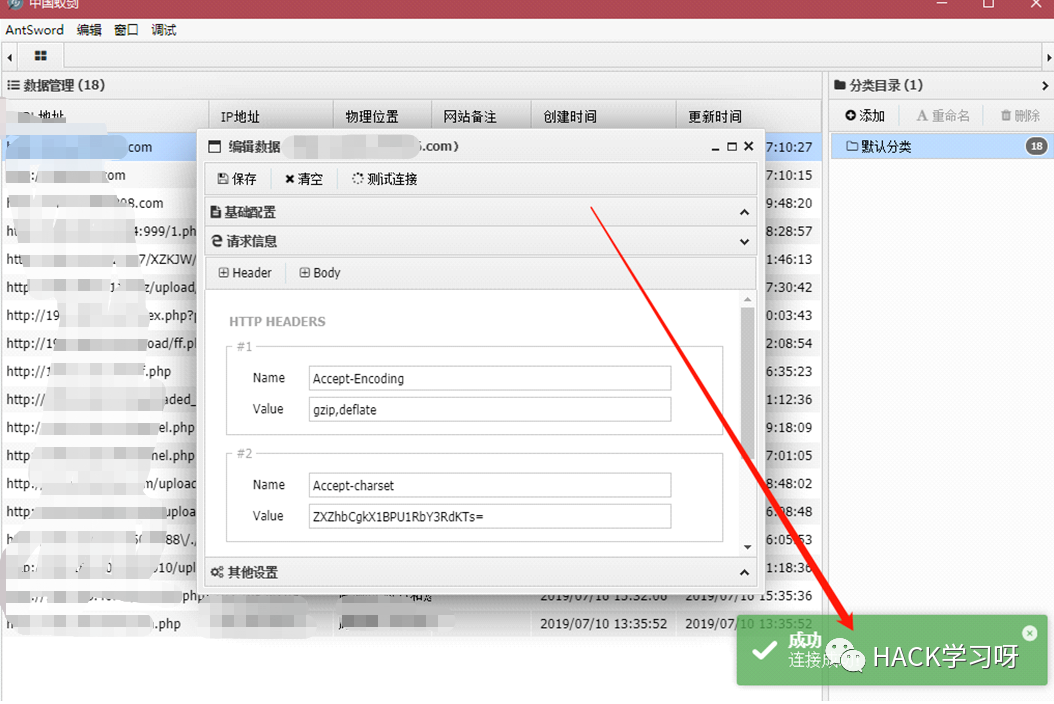Click 清空 to clear the form

(x=304, y=179)
